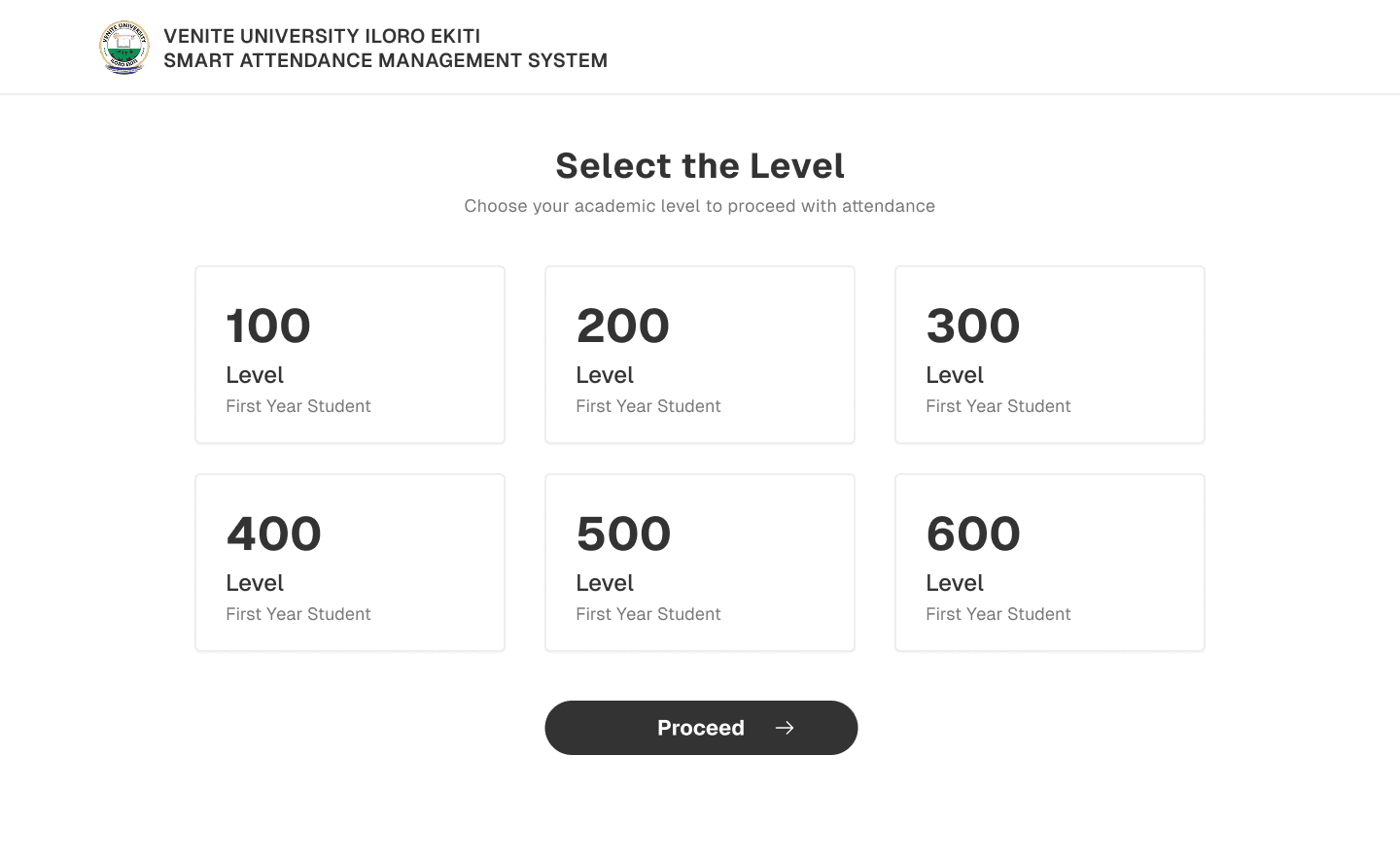This screenshot has width=1400, height=859.
Task: Click Smart Attendance Management System header text
Action: pos(385,60)
